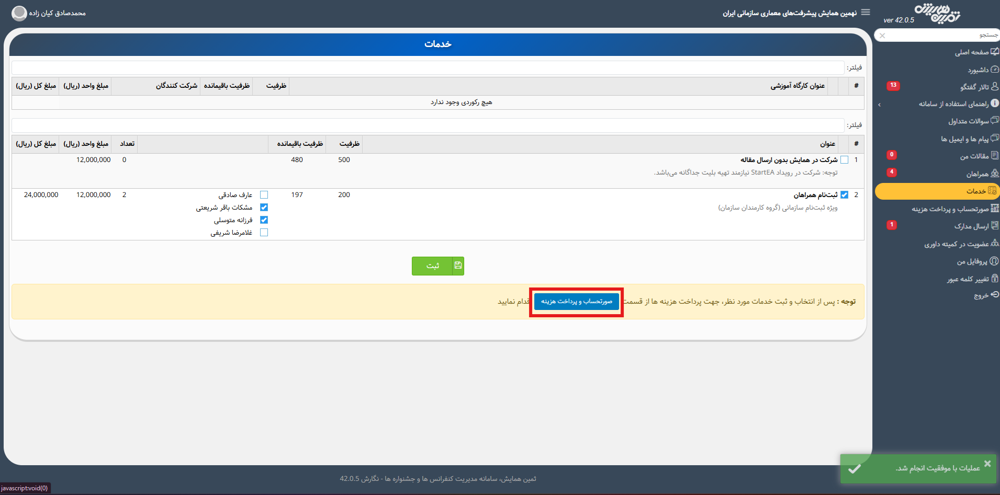This screenshot has height=495, width=1000.
Task: Click the clear icon in search box
Action: [x=881, y=35]
